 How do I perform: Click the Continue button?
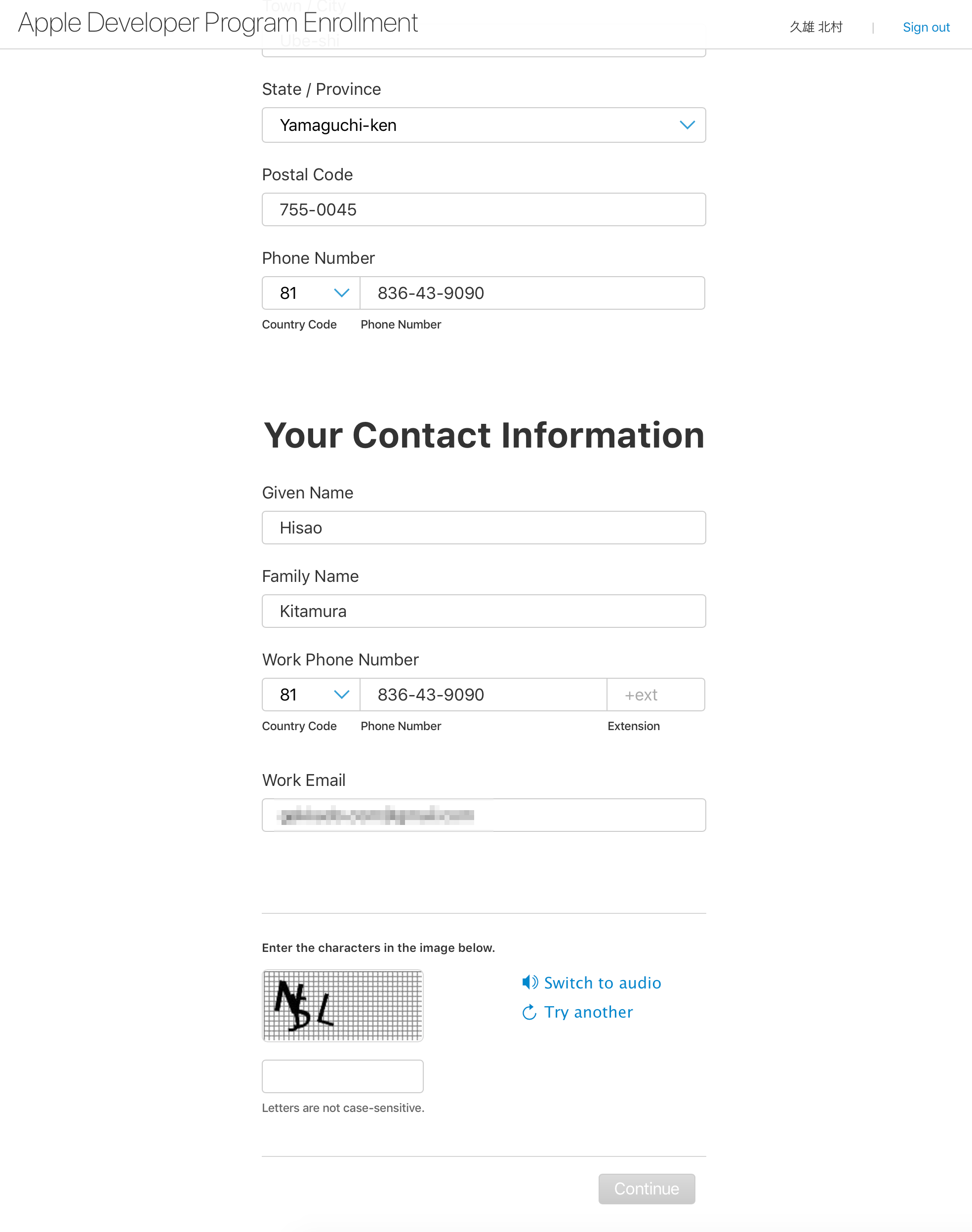(647, 1189)
